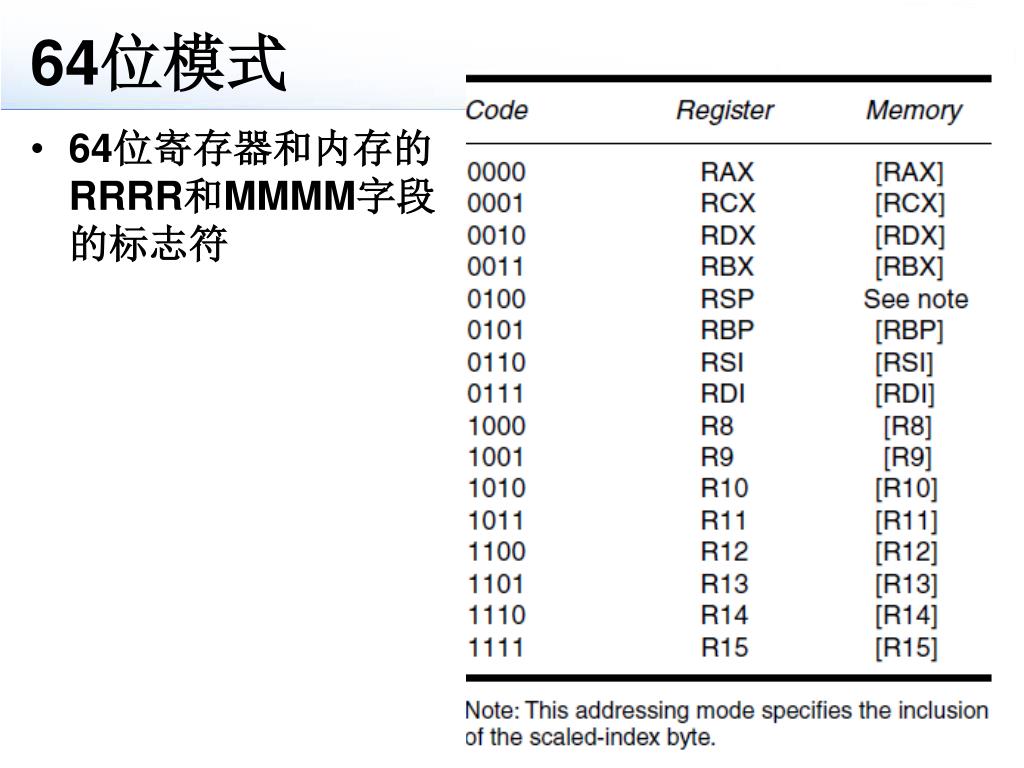The height and width of the screenshot is (768, 1024).
Task: Select register cell "R10"
Action: click(x=724, y=488)
